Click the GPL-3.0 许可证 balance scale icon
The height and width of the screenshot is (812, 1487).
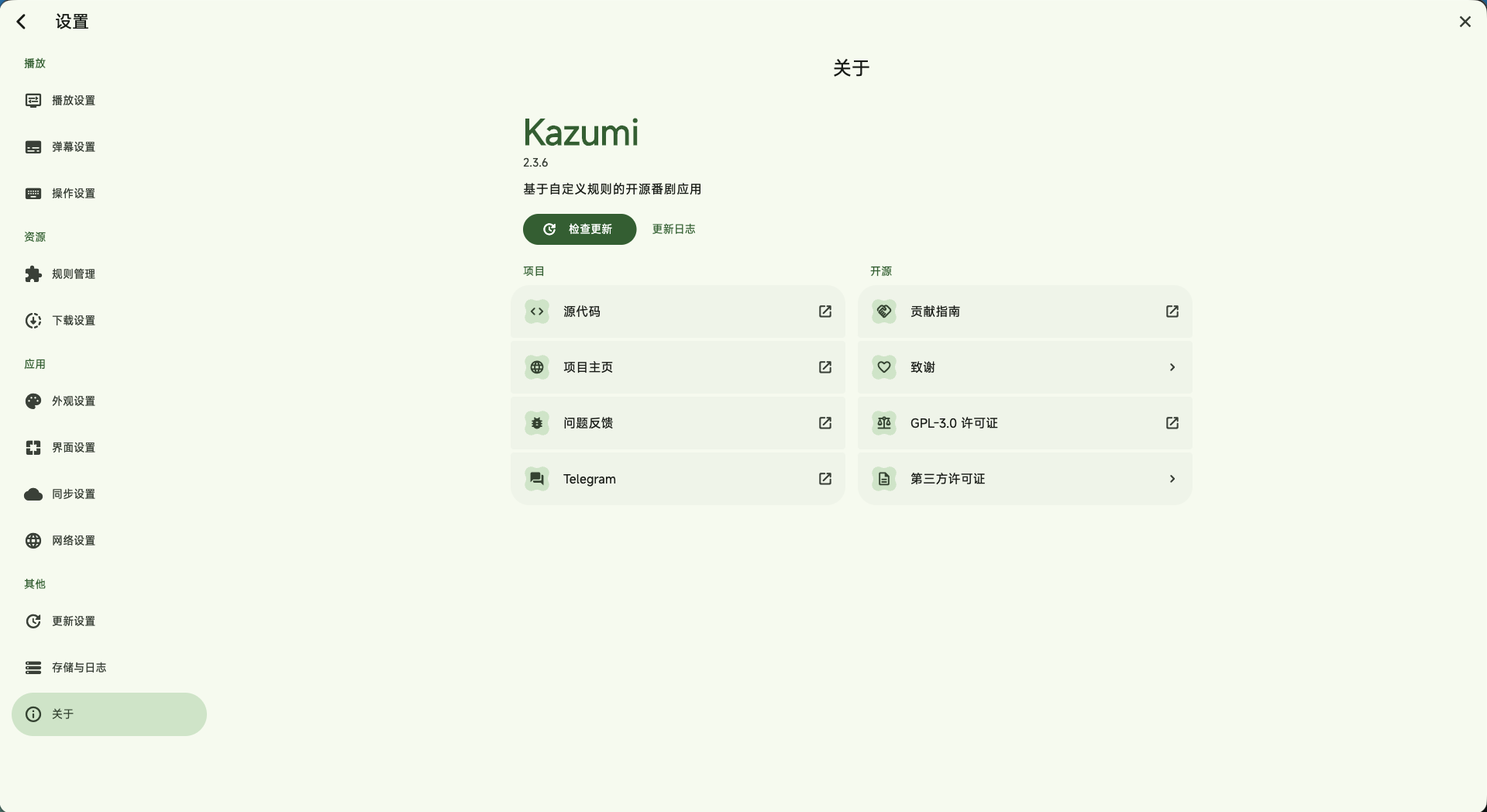[884, 423]
